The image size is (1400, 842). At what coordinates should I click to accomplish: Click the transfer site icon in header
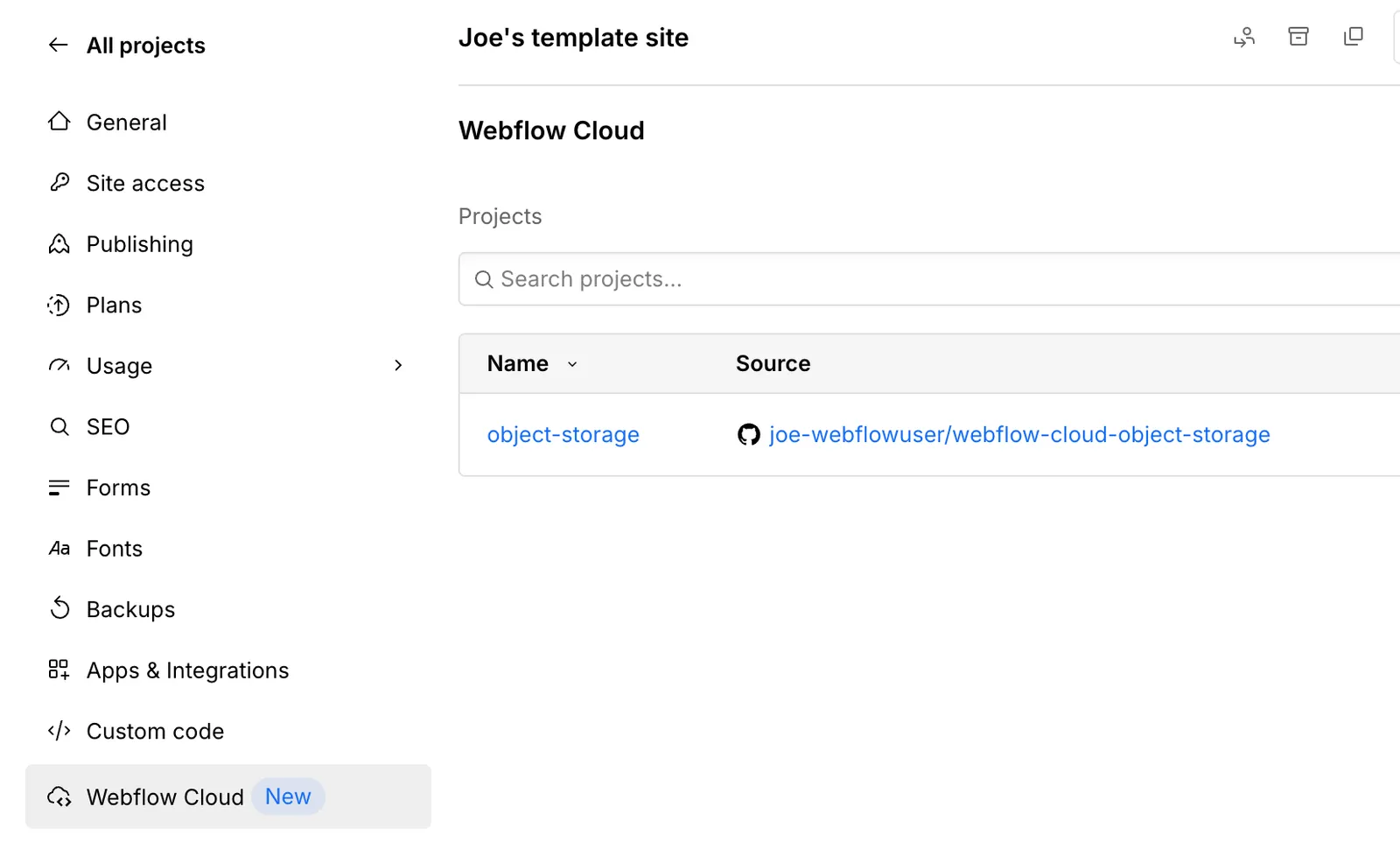point(1244,37)
